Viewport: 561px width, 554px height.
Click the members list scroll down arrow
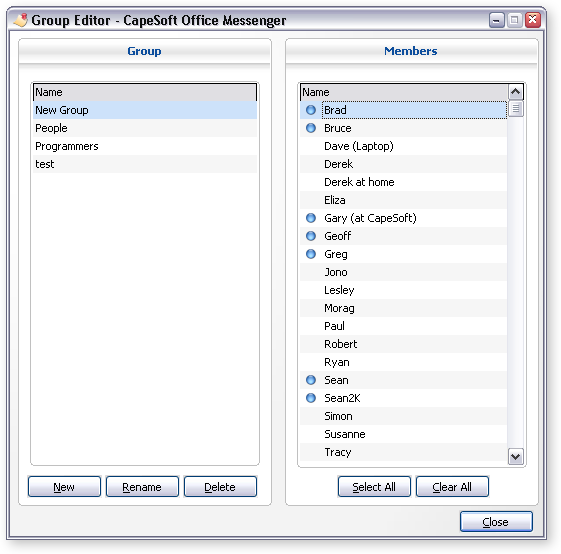tap(516, 457)
